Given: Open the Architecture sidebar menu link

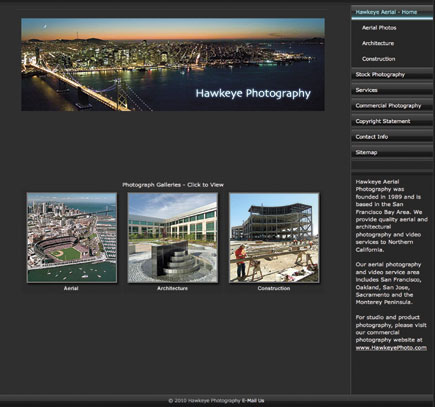Looking at the screenshot, I should [x=378, y=43].
